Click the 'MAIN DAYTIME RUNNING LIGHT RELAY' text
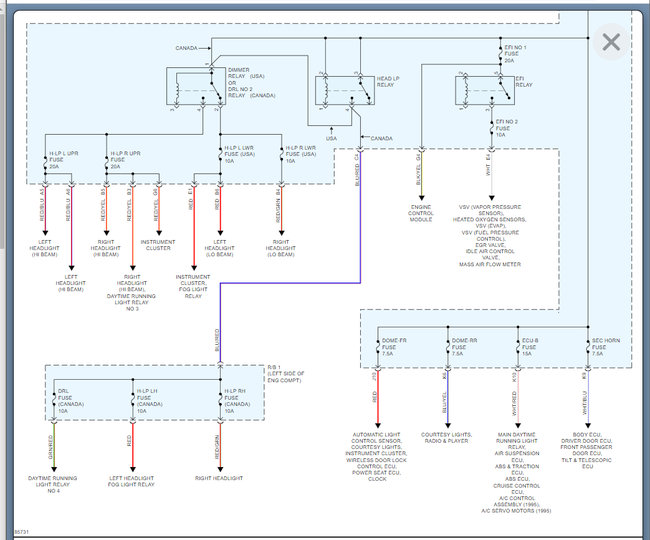This screenshot has width=650, height=540. click(x=517, y=441)
